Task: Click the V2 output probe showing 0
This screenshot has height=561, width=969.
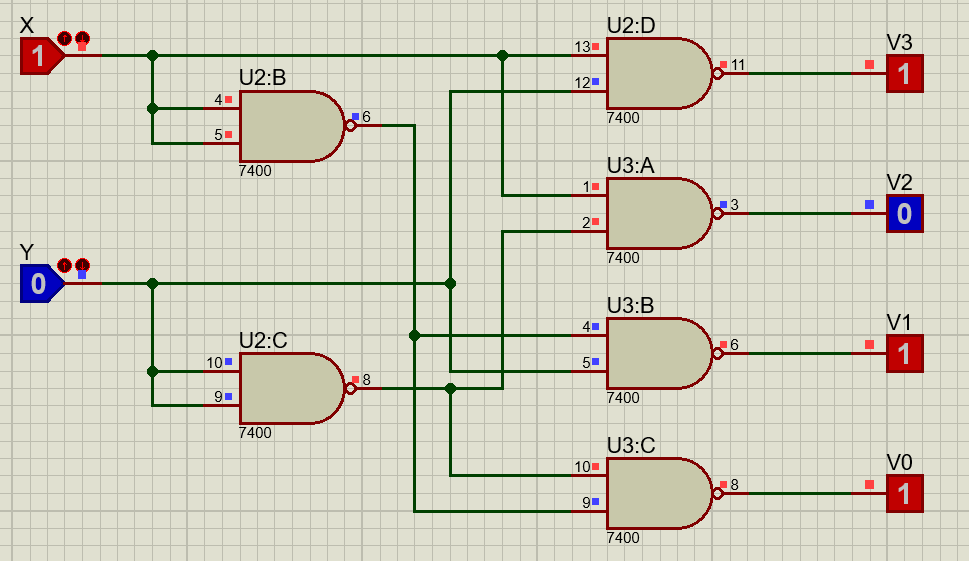Action: (904, 213)
